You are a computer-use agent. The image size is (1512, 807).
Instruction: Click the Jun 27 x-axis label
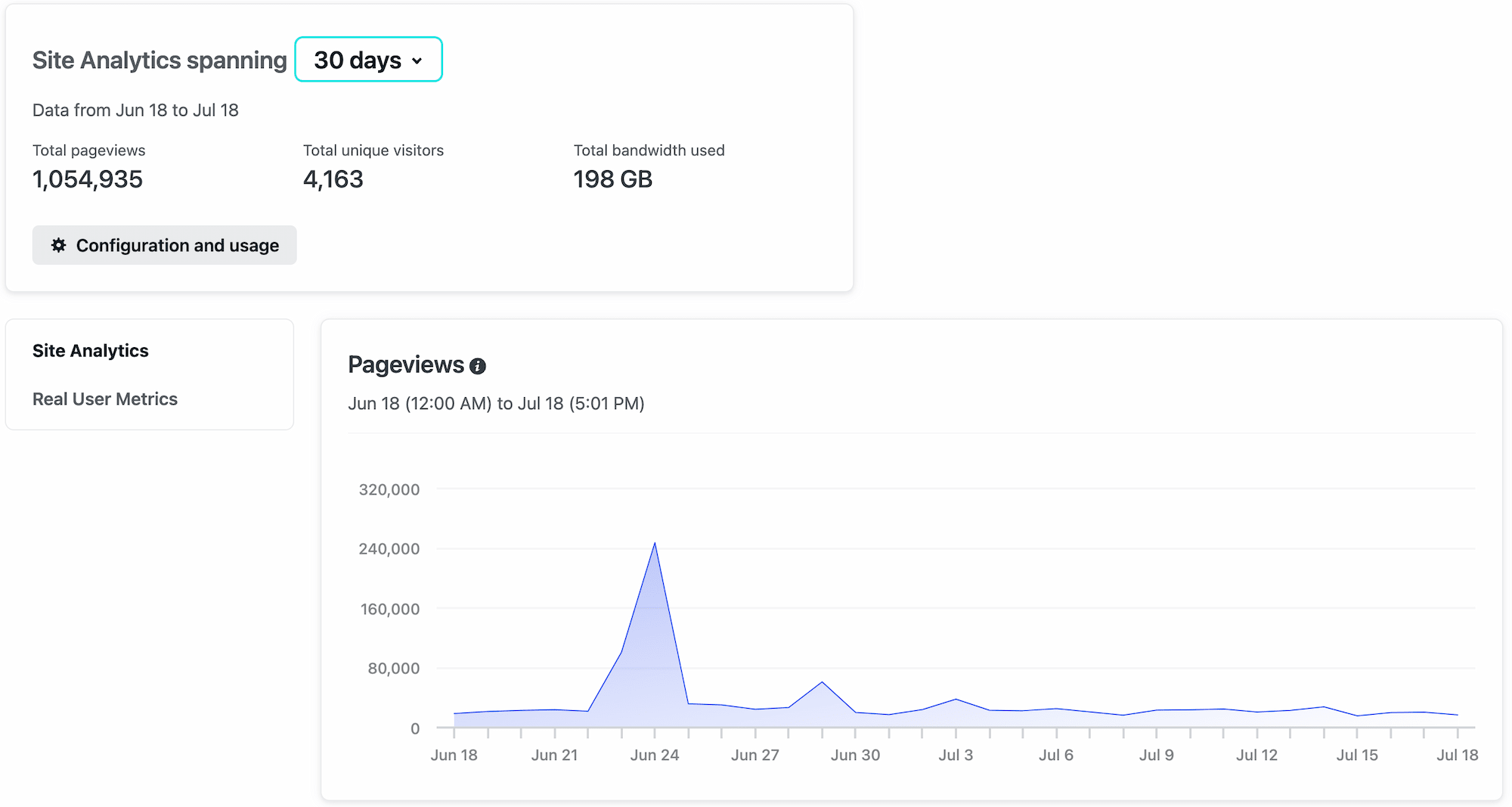tap(755, 755)
